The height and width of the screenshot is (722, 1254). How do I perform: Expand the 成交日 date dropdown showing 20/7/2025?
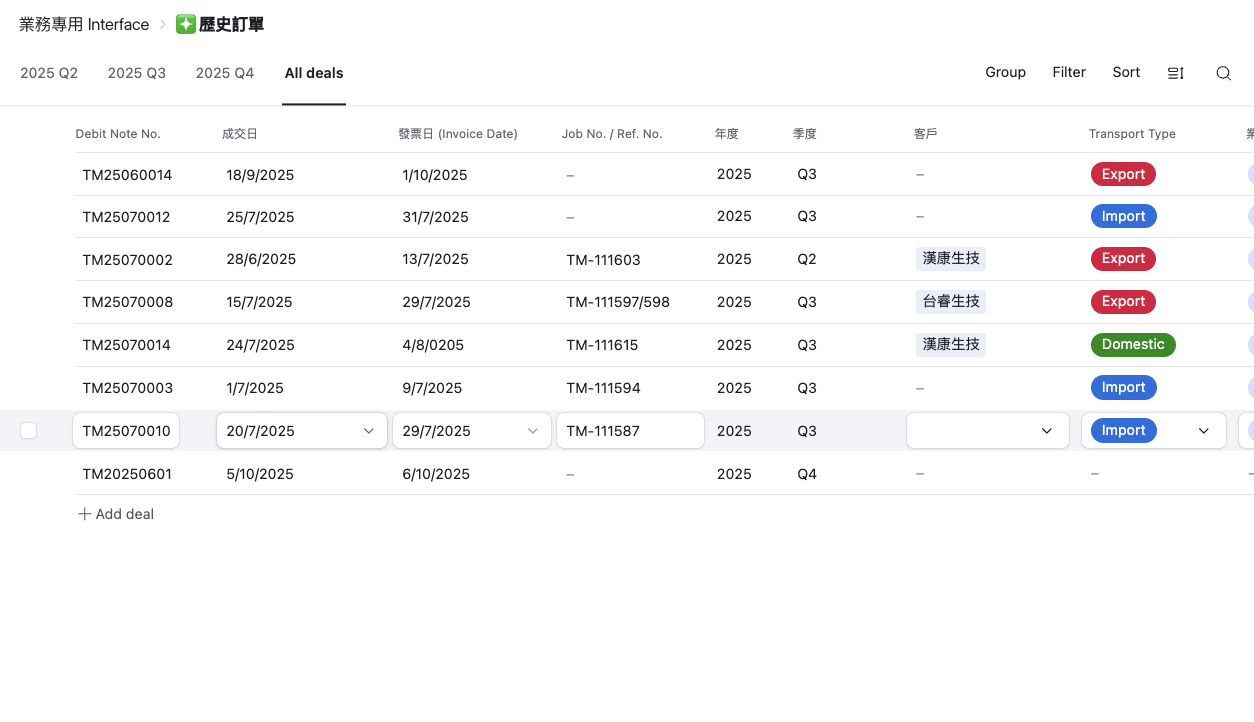pyautogui.click(x=368, y=431)
